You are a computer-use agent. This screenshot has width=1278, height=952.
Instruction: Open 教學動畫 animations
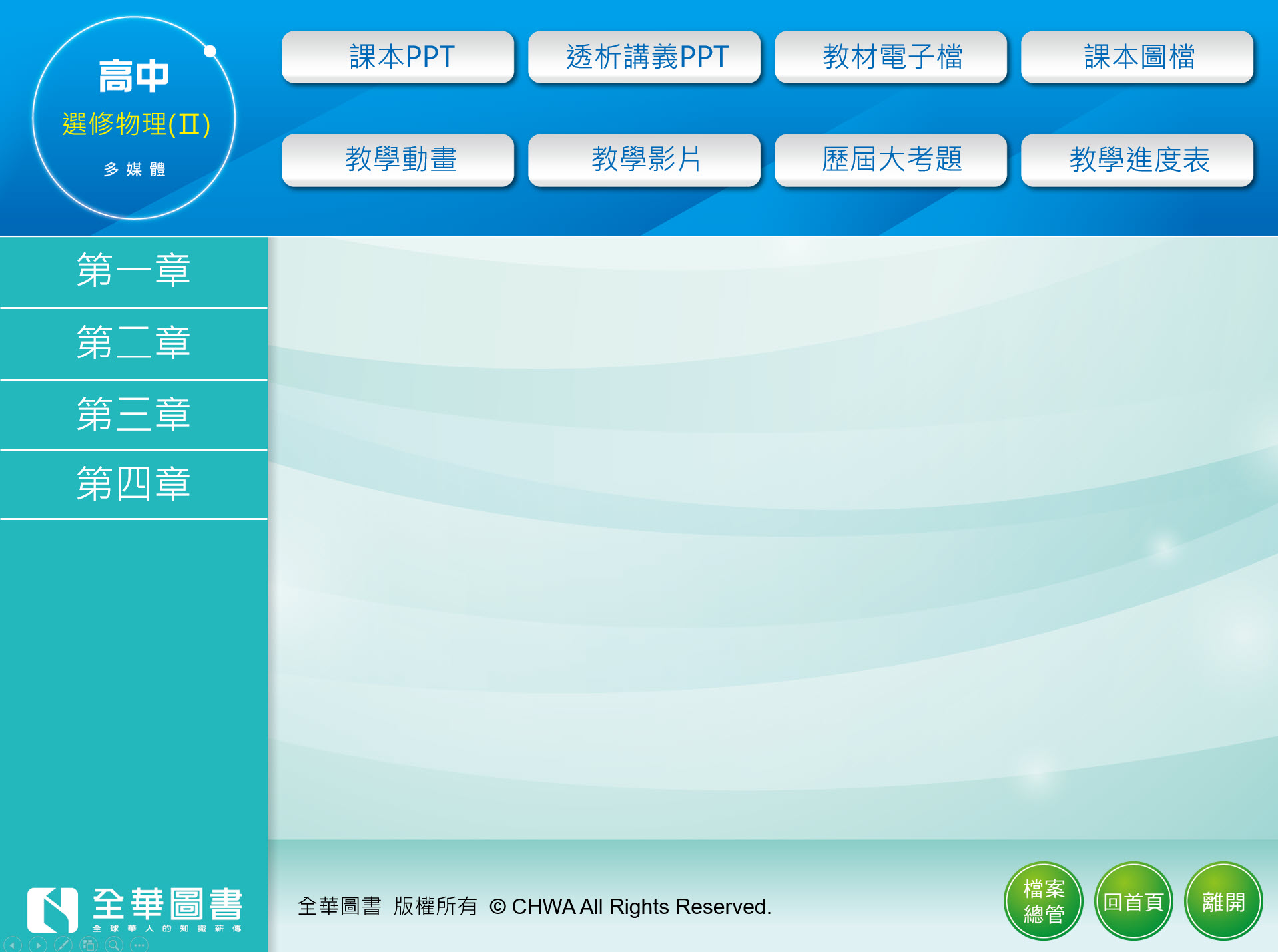click(x=398, y=160)
